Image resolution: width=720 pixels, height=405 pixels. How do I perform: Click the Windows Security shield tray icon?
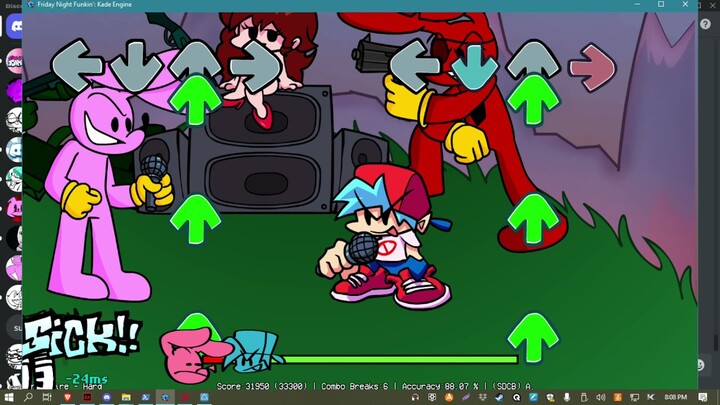tap(550, 397)
